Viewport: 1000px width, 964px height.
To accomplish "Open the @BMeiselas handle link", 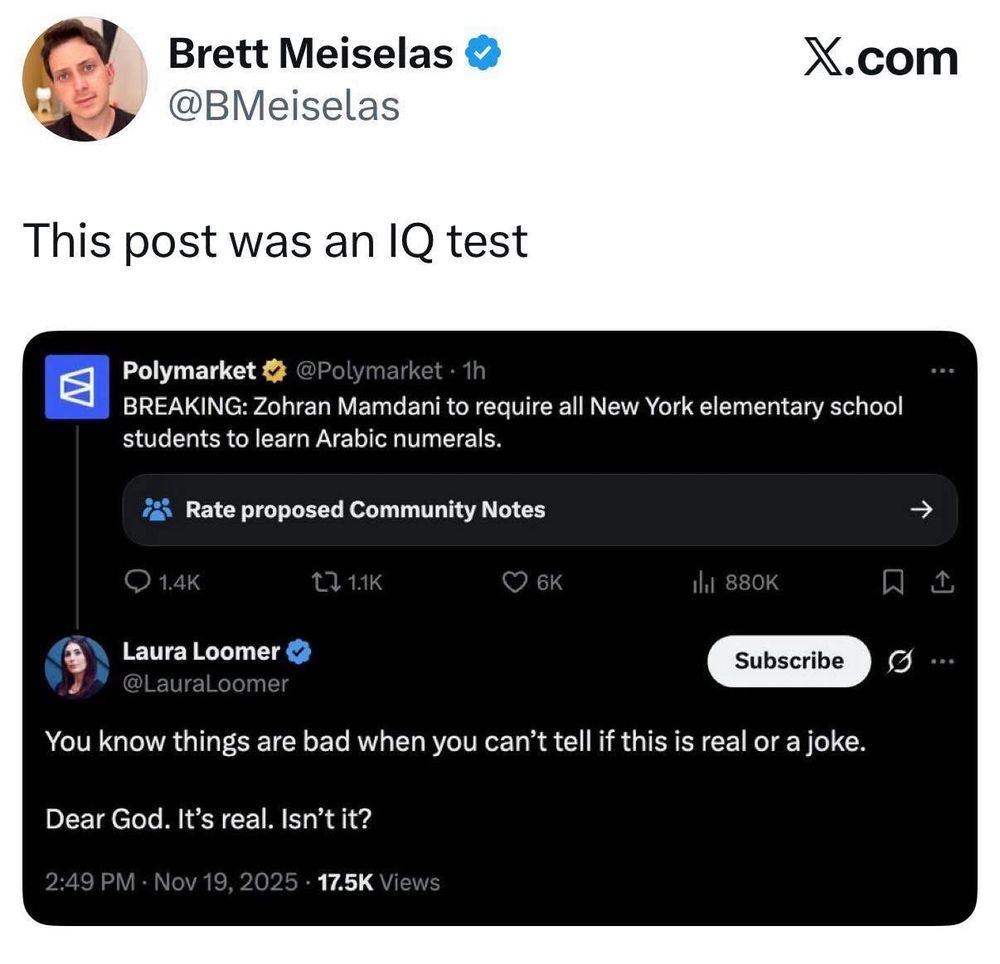I will (x=284, y=105).
